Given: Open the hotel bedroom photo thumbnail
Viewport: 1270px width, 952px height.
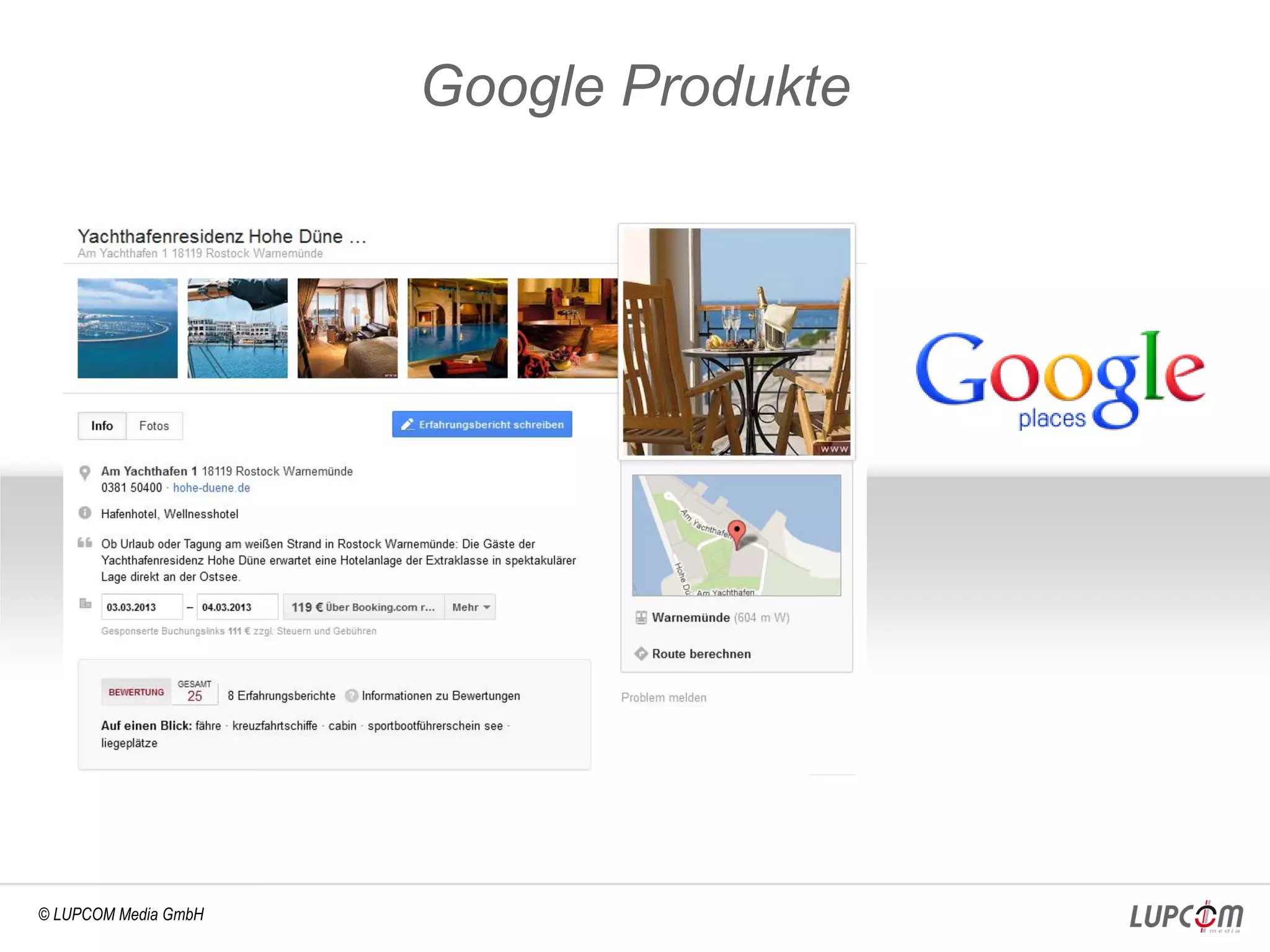Looking at the screenshot, I should click(x=347, y=328).
